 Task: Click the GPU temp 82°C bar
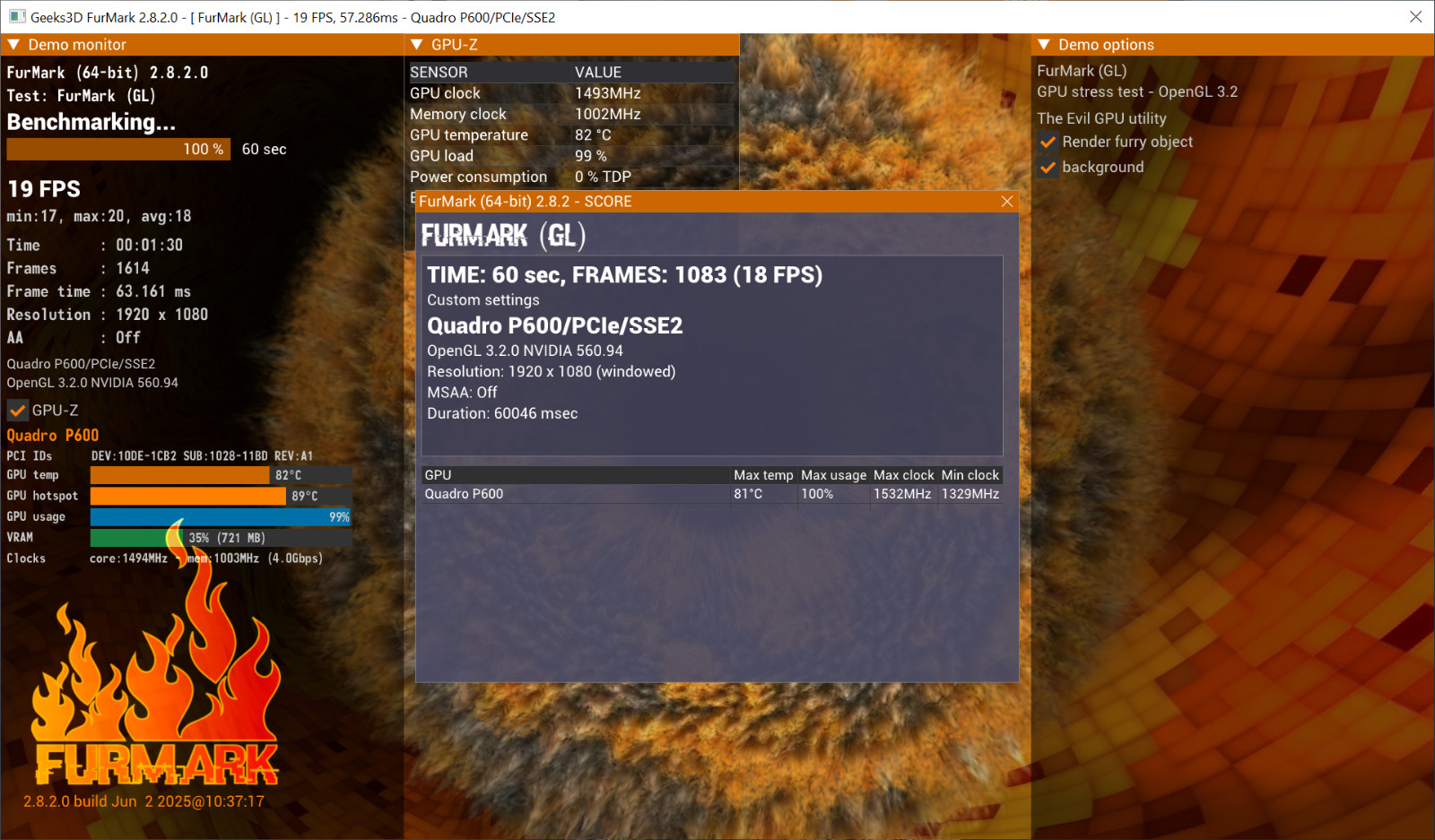[221, 475]
